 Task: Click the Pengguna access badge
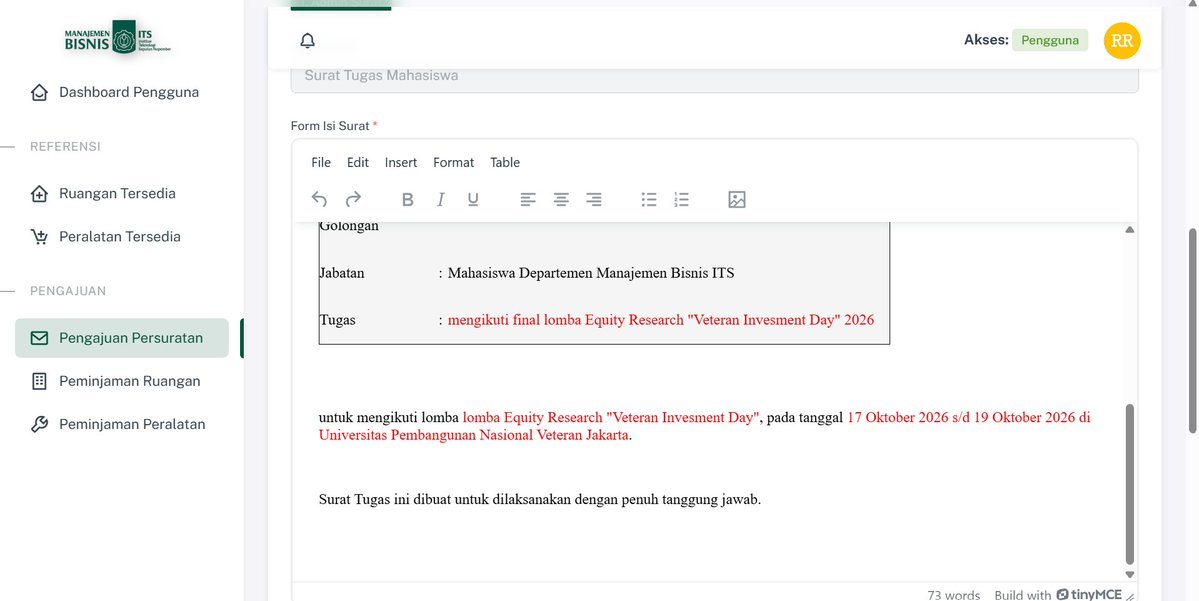[1050, 41]
